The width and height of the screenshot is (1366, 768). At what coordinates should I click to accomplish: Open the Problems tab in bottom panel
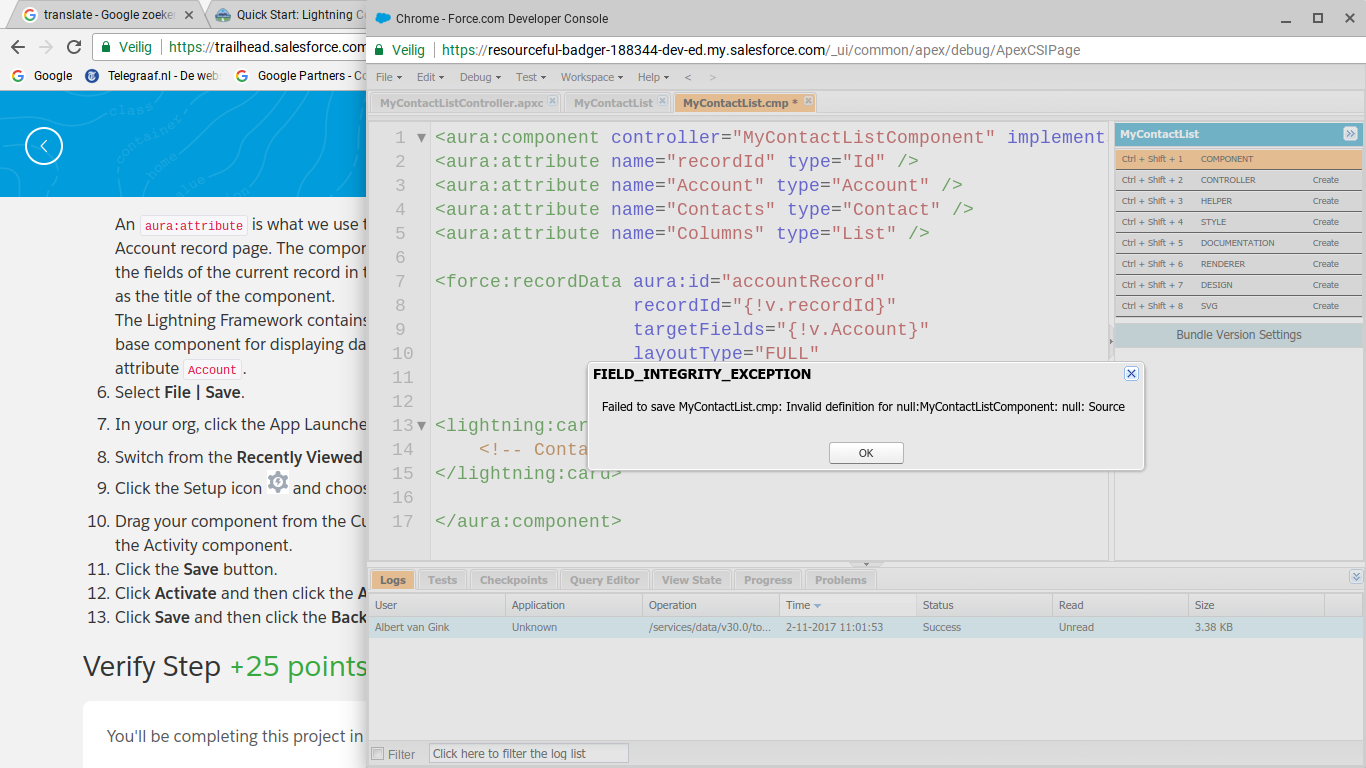click(x=840, y=580)
